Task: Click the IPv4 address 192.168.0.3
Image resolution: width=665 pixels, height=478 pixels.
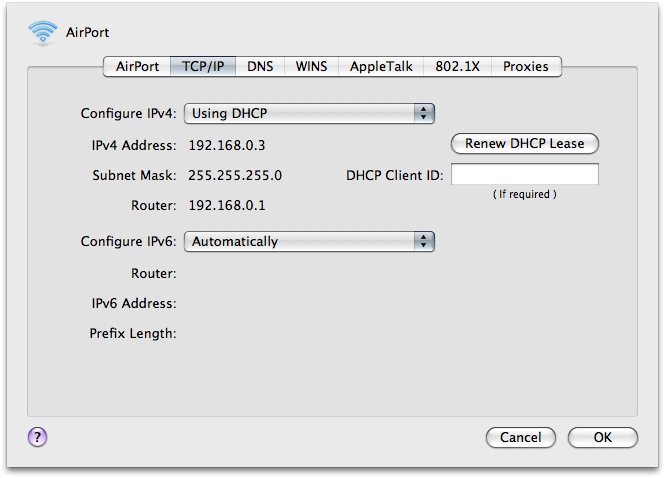Action: click(x=227, y=145)
